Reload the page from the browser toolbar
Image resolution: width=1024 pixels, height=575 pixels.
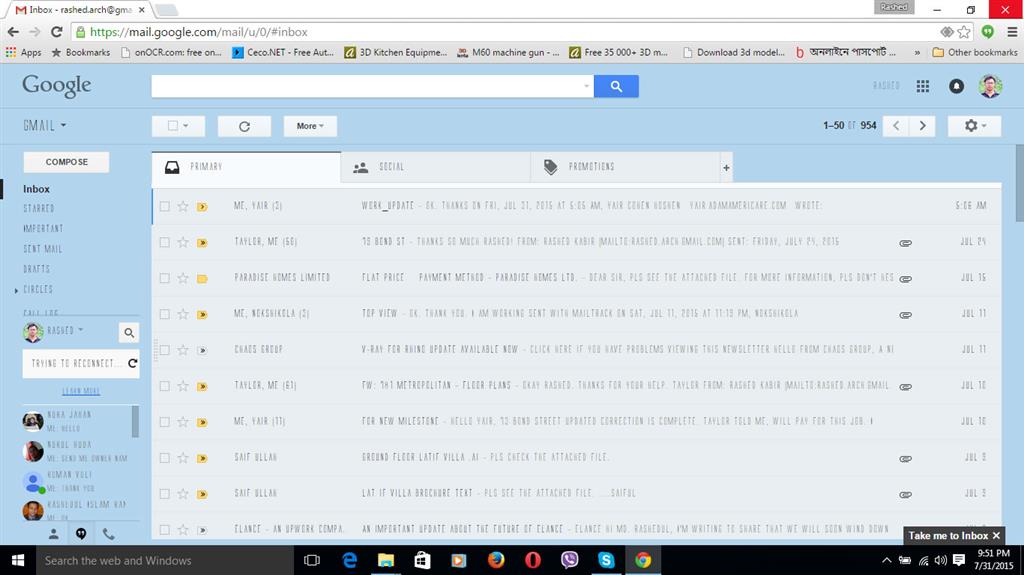click(57, 31)
